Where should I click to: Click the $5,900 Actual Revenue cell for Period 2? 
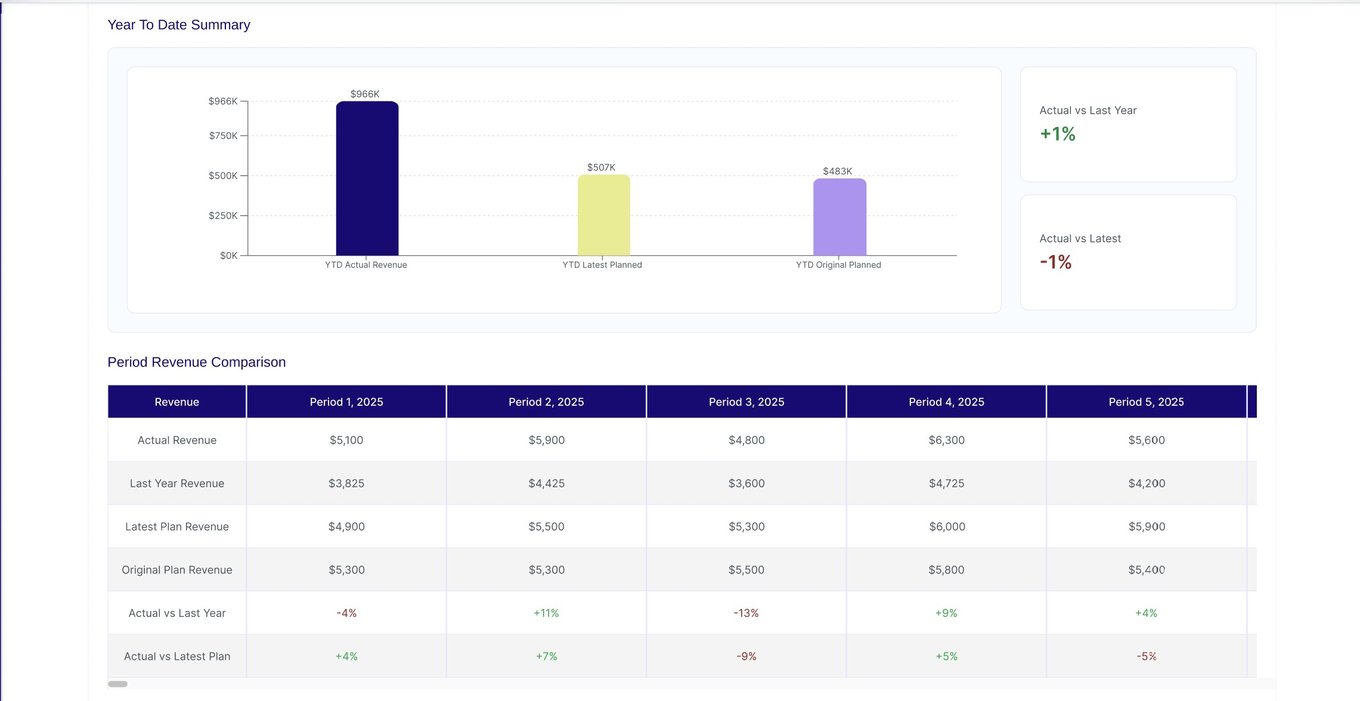point(547,440)
